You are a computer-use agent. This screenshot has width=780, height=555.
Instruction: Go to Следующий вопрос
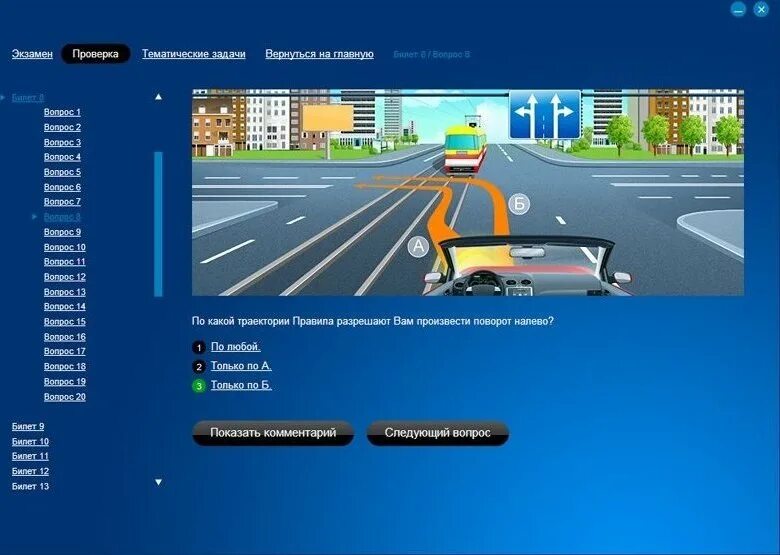click(437, 433)
